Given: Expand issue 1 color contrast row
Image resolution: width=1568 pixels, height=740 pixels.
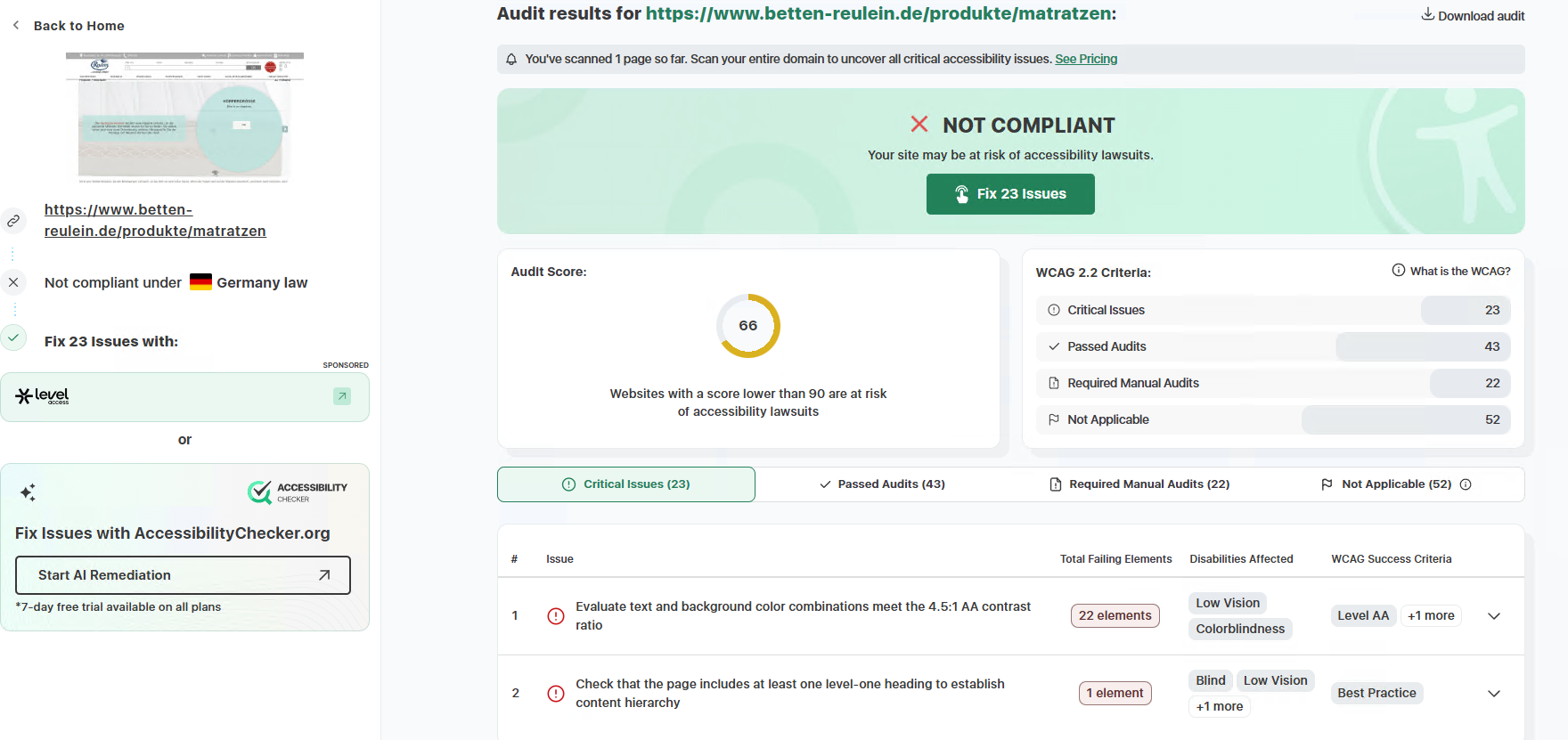Looking at the screenshot, I should click(x=1494, y=616).
